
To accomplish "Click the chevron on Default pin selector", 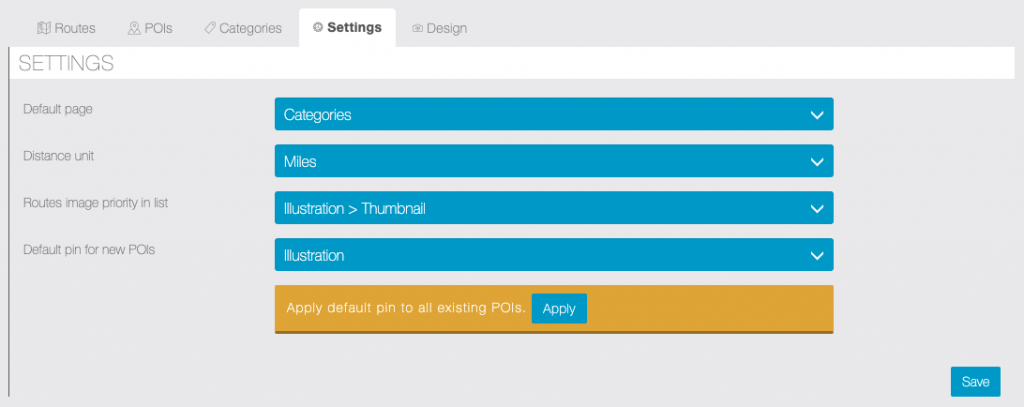I will point(816,255).
